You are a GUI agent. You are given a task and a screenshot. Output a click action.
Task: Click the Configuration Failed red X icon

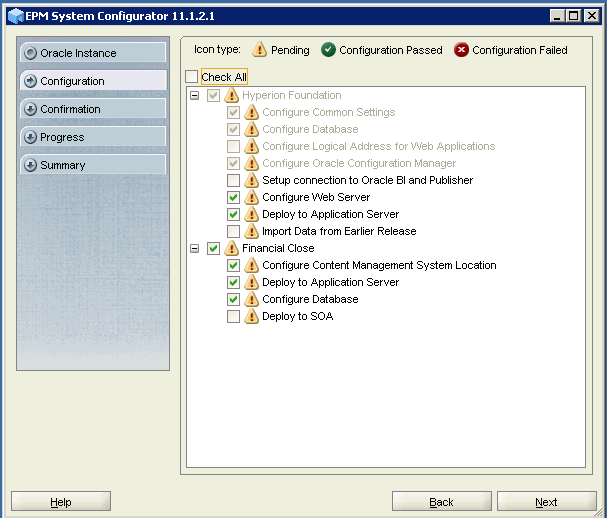click(461, 50)
